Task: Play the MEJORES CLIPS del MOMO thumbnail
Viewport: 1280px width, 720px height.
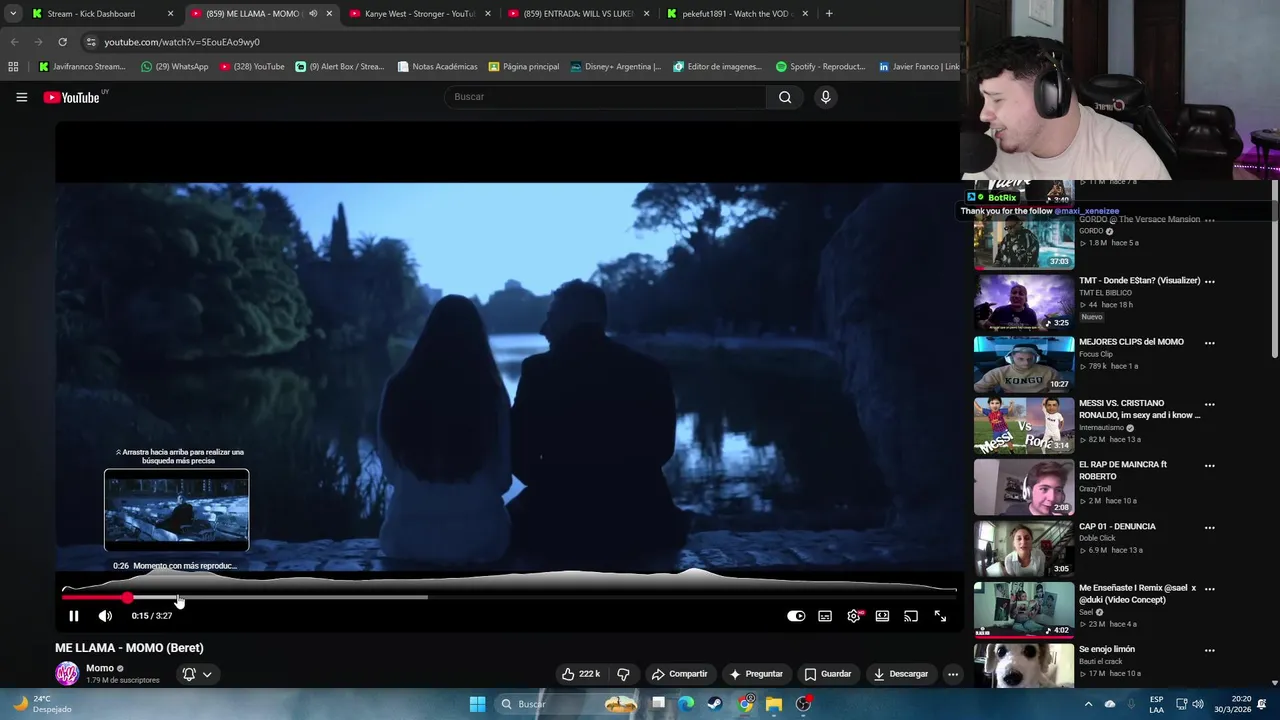Action: [x=1024, y=364]
